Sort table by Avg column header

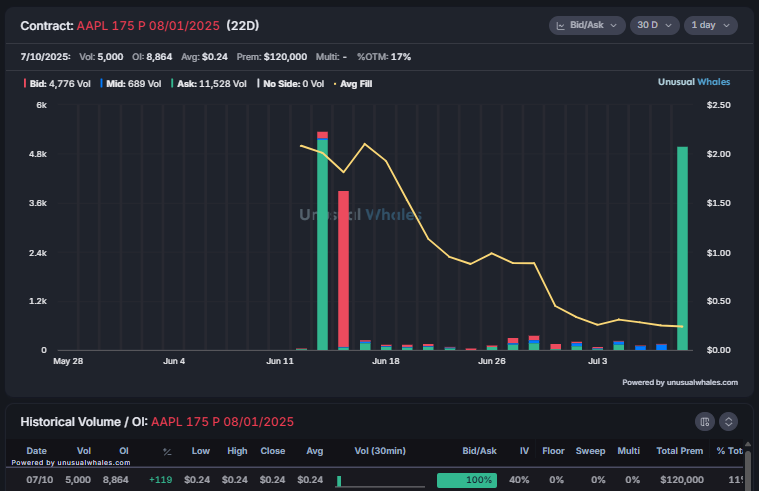[x=315, y=451]
